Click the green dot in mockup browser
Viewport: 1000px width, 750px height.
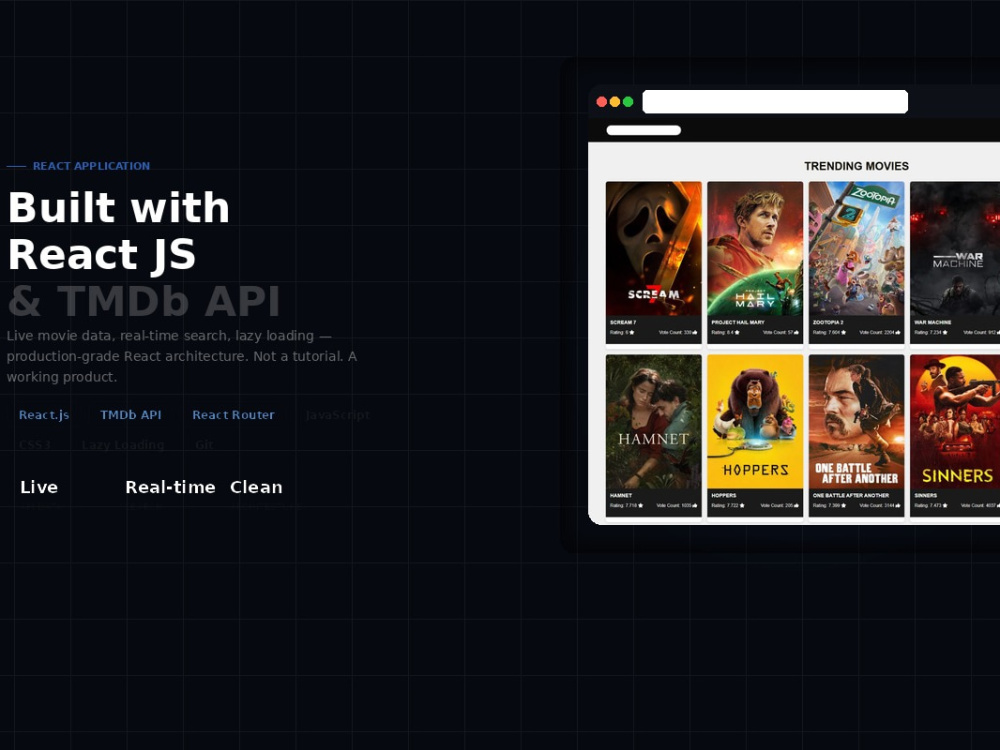[628, 101]
